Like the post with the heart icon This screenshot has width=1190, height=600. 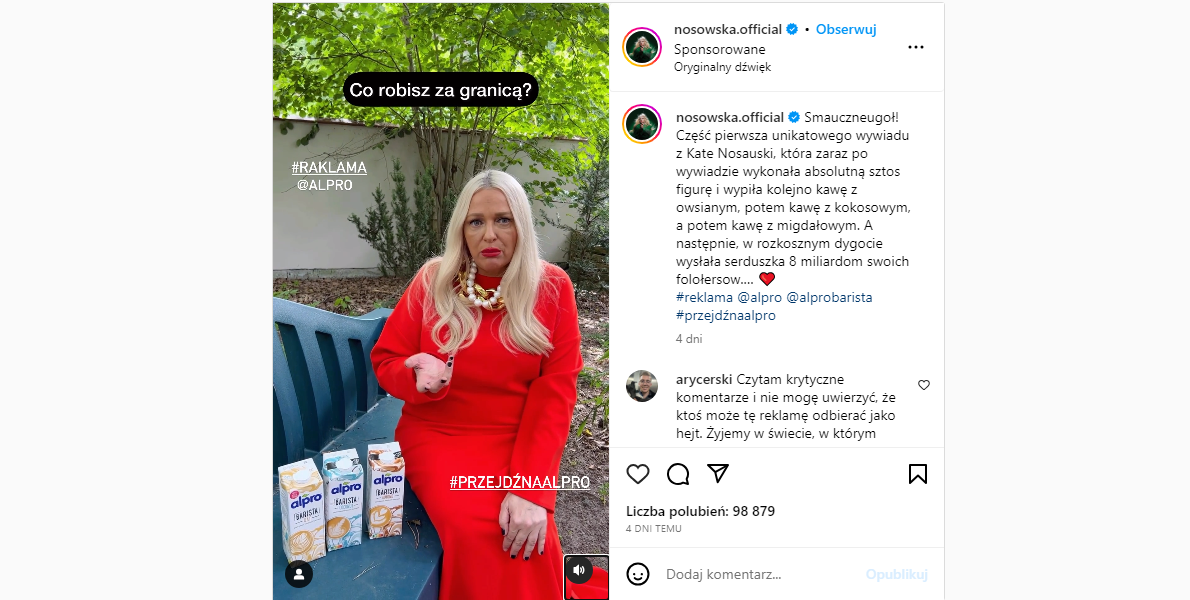pos(638,474)
